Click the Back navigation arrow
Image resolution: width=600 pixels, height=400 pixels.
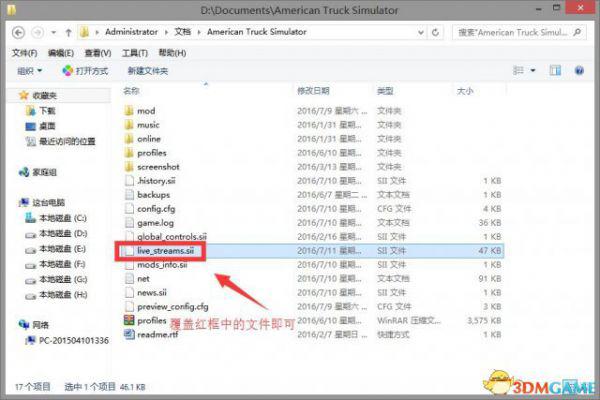tap(19, 32)
